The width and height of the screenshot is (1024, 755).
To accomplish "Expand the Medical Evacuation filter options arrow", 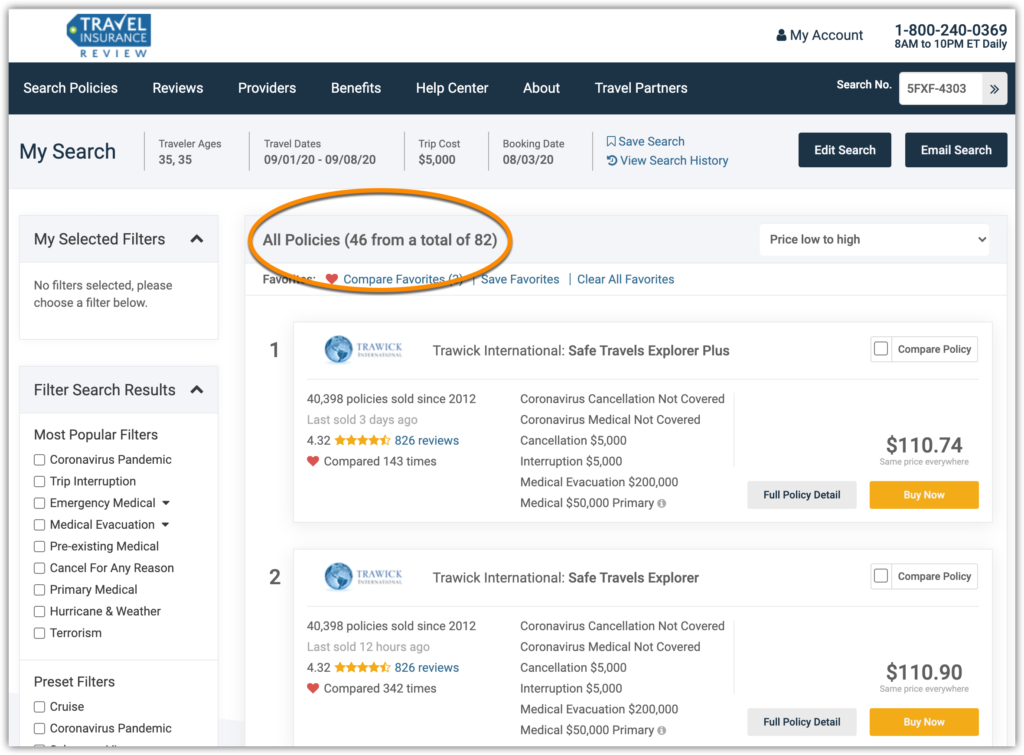I will pos(165,524).
